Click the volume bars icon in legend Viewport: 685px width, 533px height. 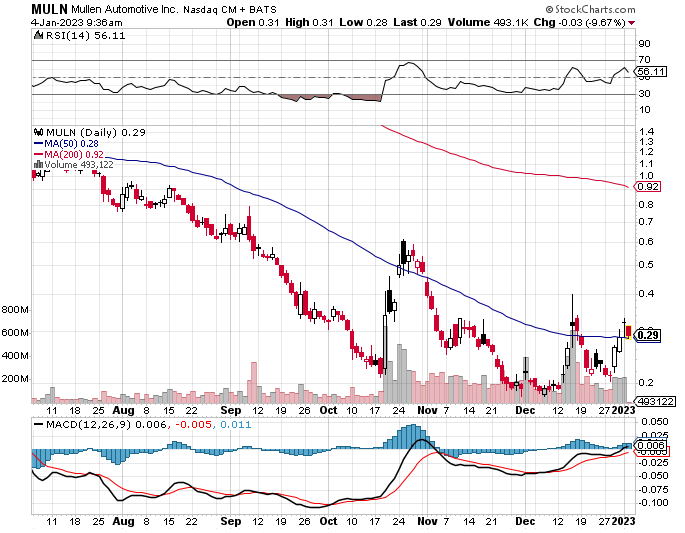pos(38,165)
